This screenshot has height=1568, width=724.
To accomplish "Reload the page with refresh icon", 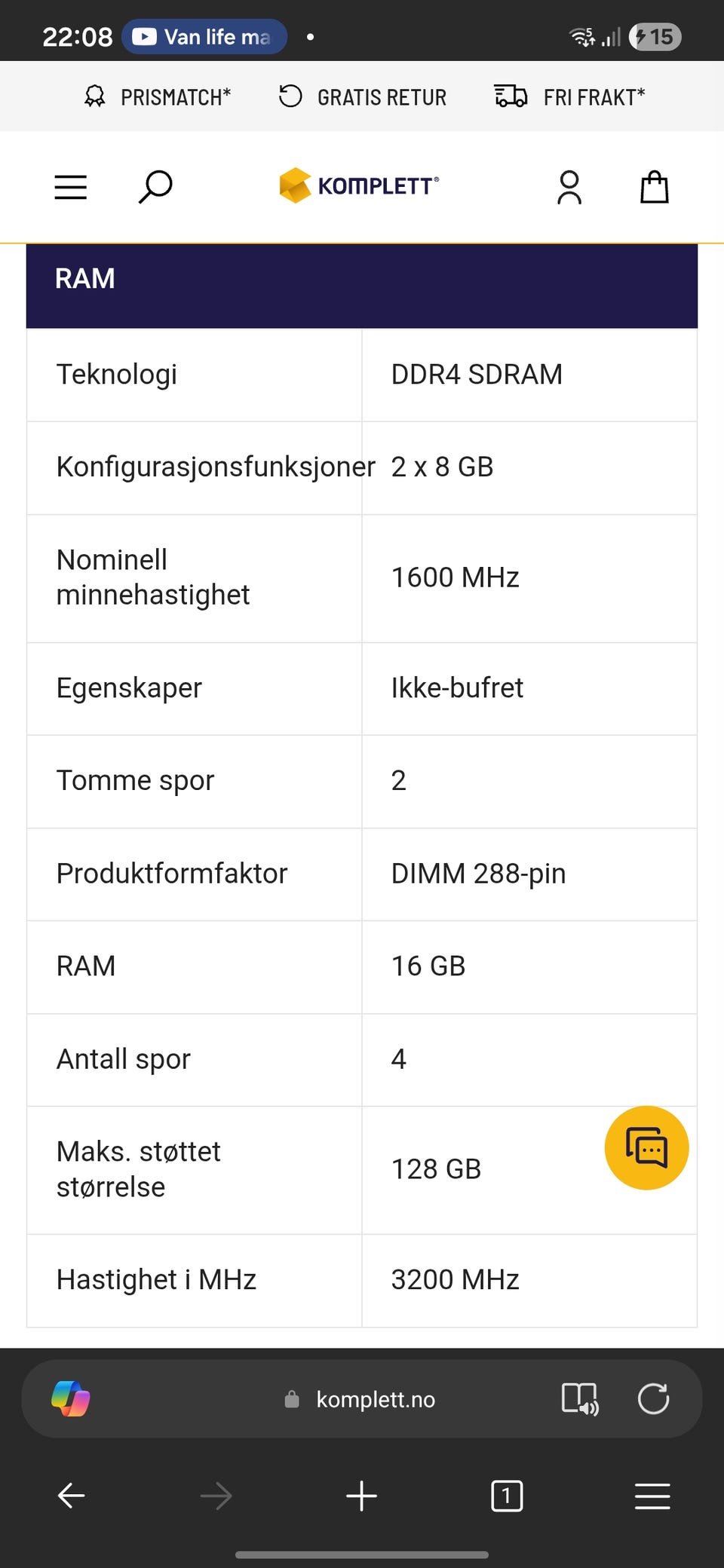I will coord(653,1399).
